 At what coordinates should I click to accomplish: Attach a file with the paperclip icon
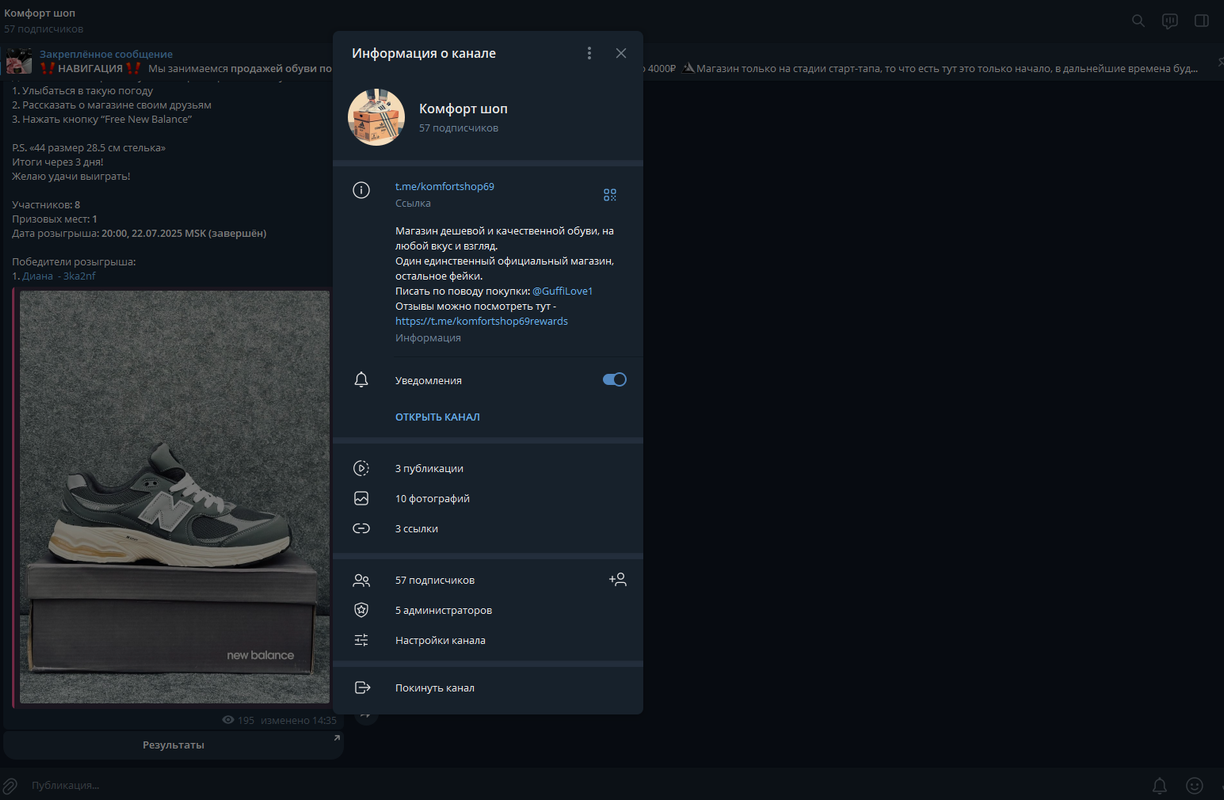pyautogui.click(x=11, y=785)
